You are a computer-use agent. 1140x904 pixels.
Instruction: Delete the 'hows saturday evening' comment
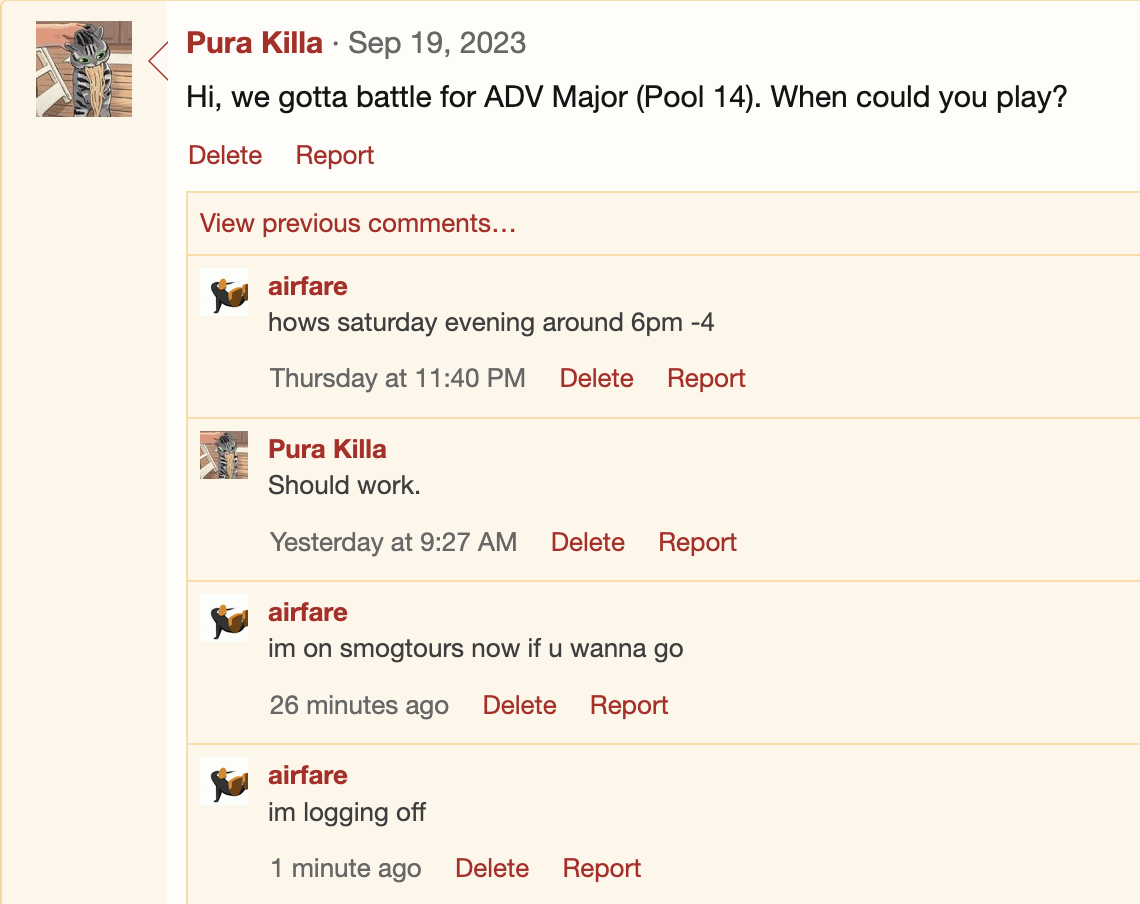(596, 378)
